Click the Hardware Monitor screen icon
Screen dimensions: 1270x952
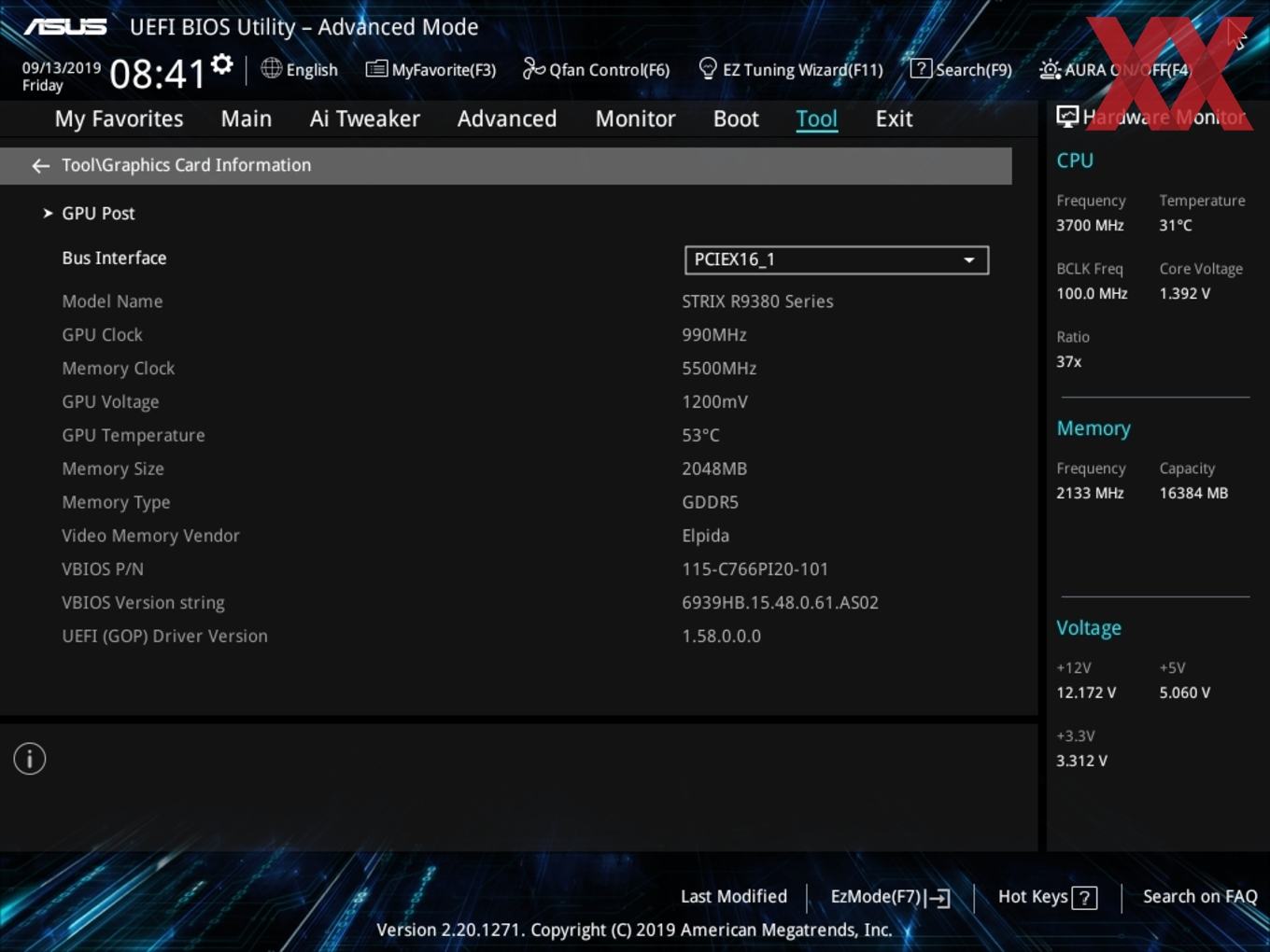1067,117
